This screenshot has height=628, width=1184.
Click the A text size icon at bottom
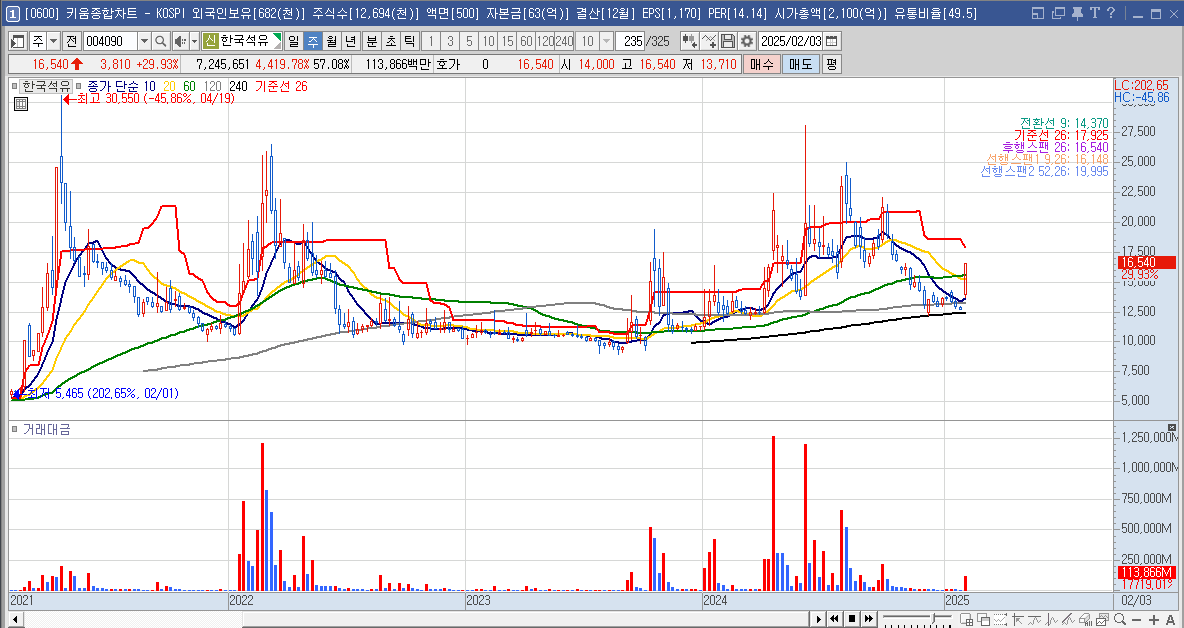(1170, 620)
